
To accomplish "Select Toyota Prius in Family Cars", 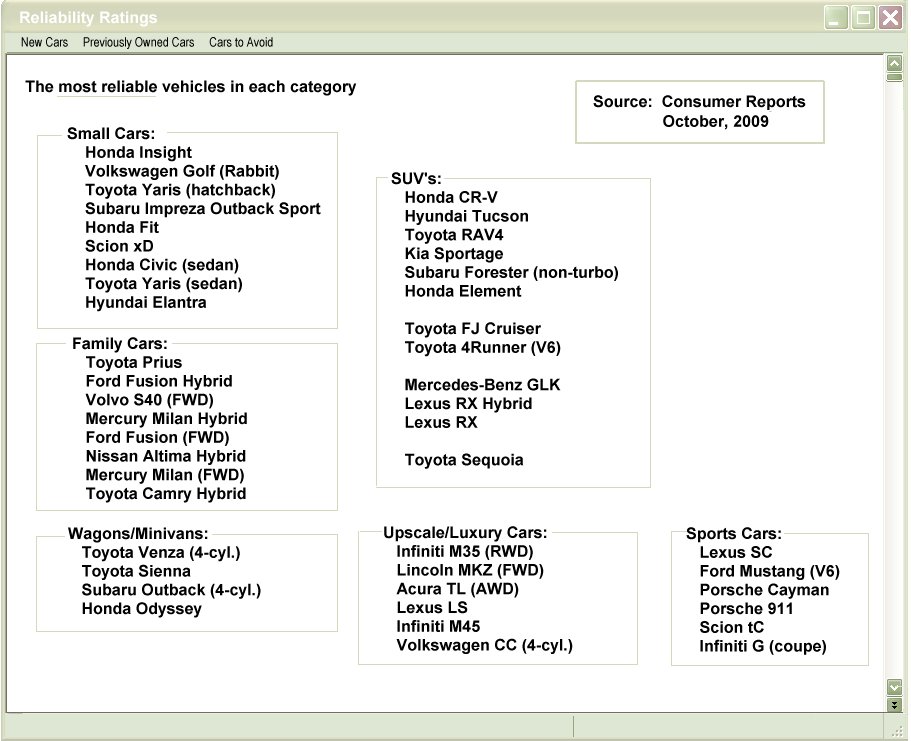I will coord(134,363).
